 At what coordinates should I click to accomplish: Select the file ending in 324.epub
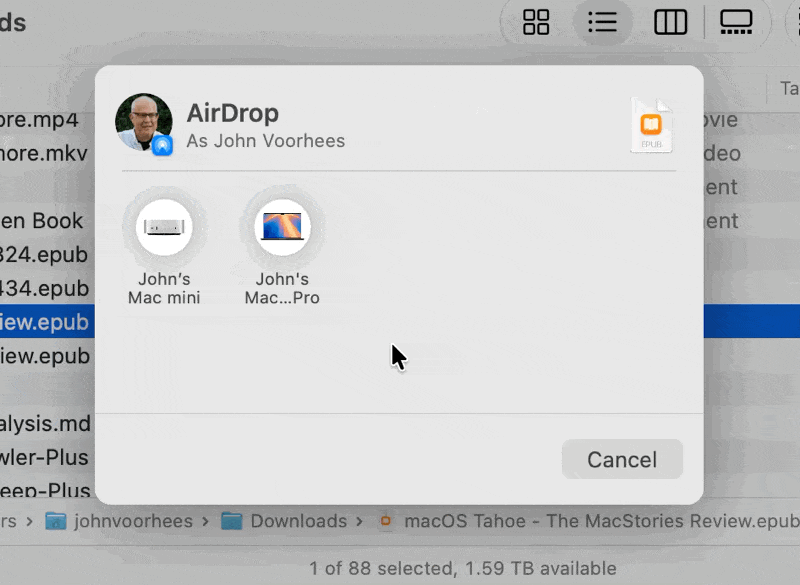coord(44,255)
